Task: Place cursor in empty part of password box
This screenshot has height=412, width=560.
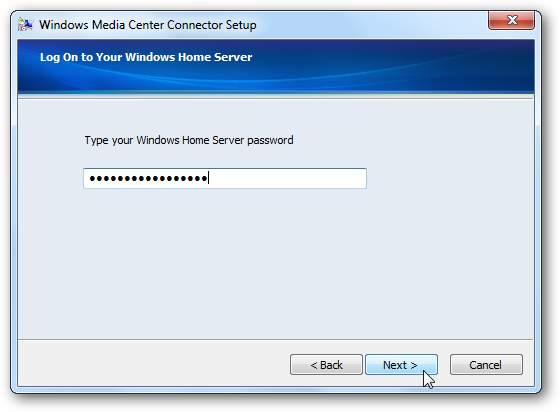Action: 288,178
